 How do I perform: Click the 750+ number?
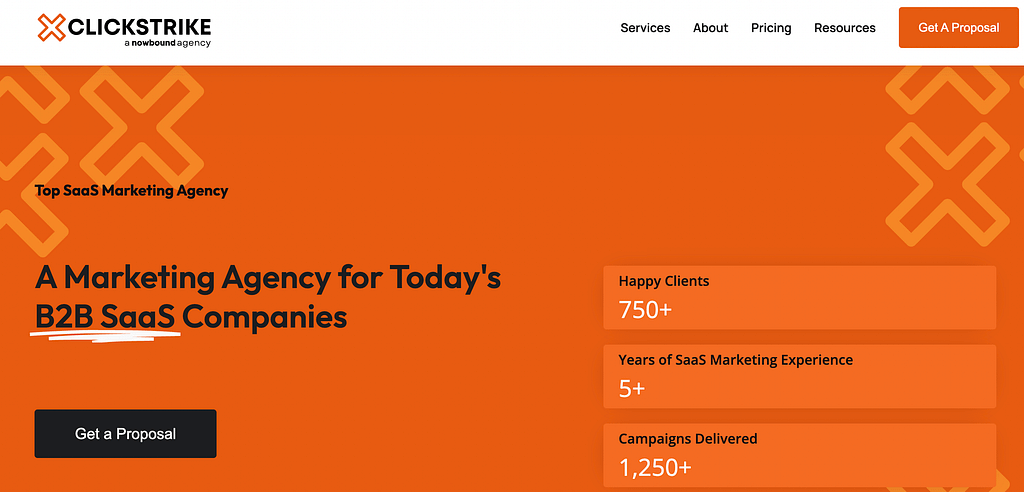coord(645,310)
